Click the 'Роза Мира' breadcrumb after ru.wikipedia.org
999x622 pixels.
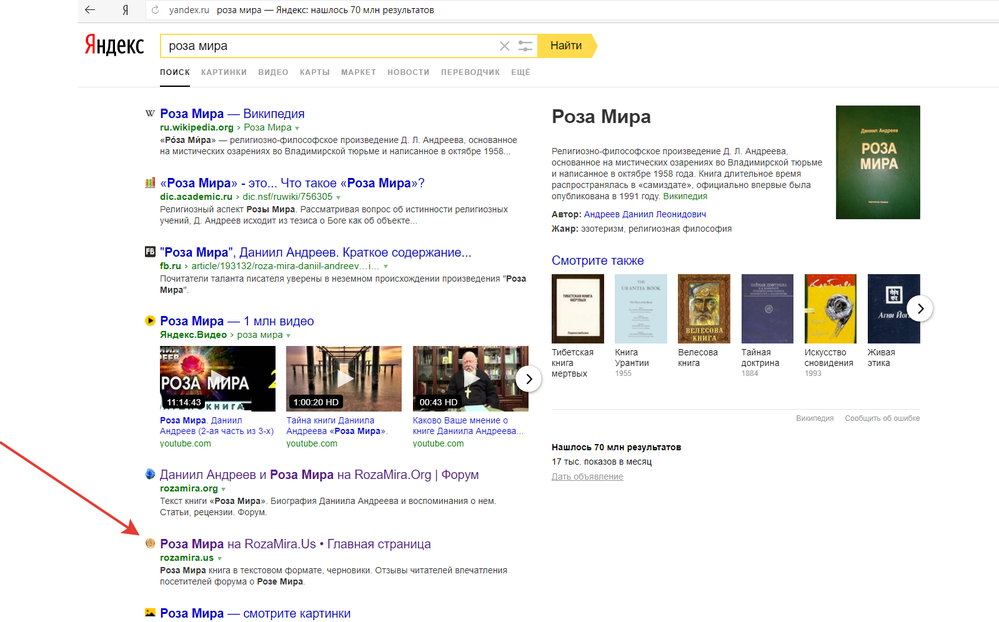(x=268, y=127)
